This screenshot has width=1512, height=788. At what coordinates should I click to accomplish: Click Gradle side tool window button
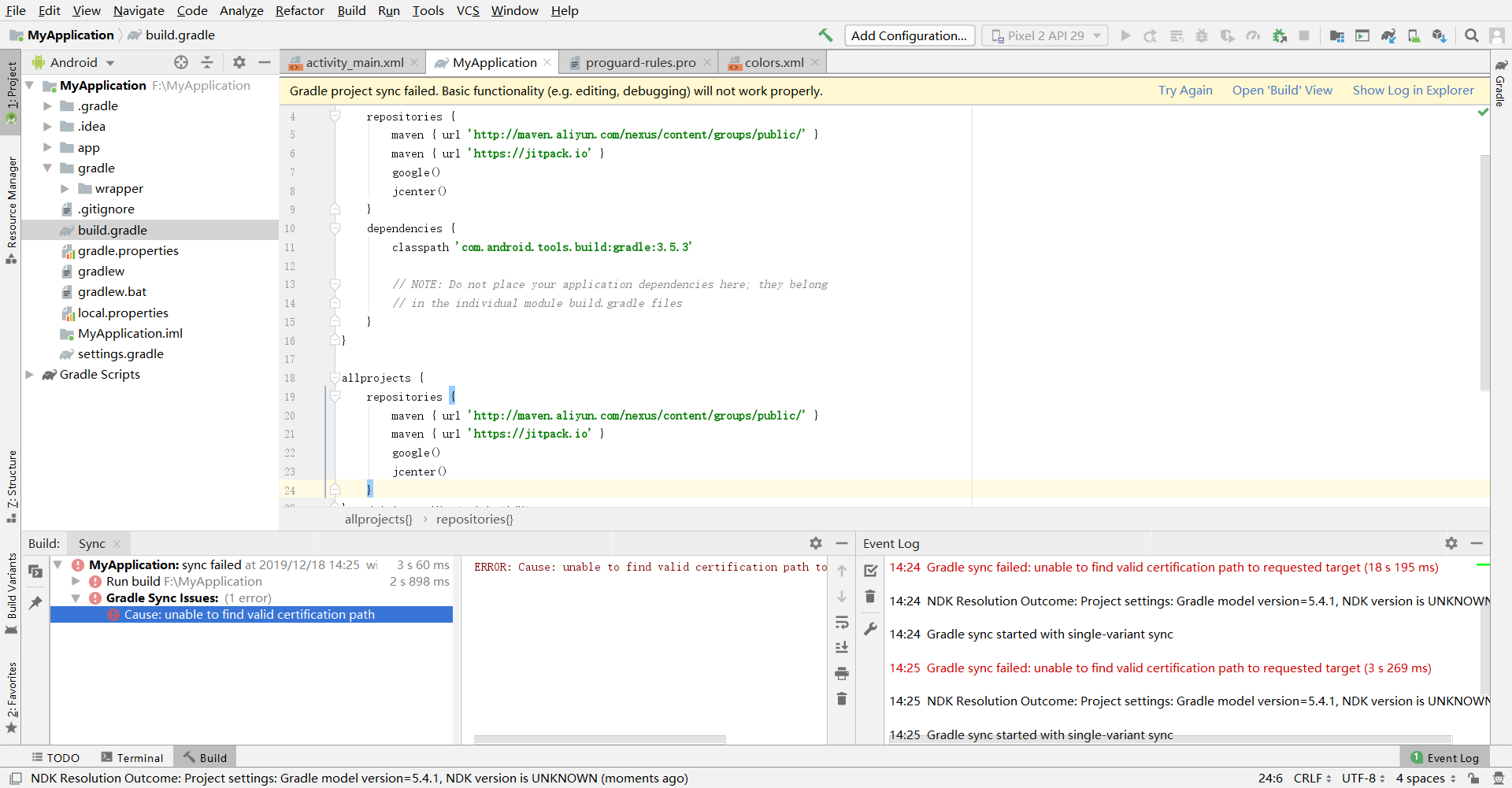point(1501,83)
